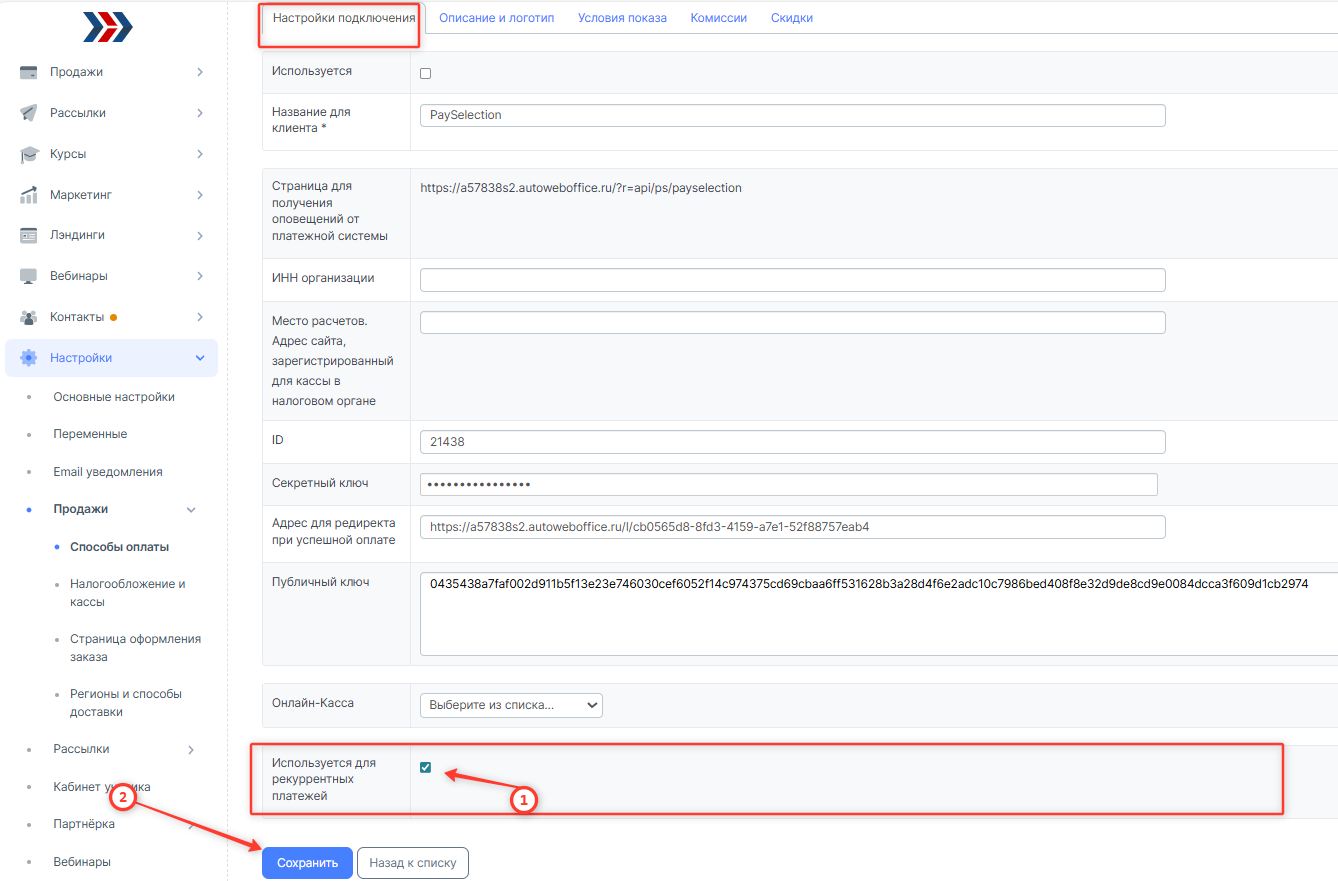Go to the Комиссии tab

click(x=718, y=18)
